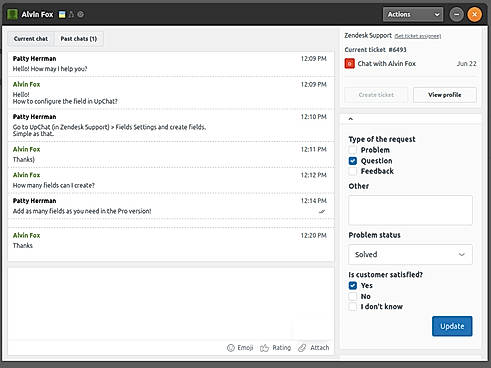Click the Current ticket #6493 text

point(375,50)
